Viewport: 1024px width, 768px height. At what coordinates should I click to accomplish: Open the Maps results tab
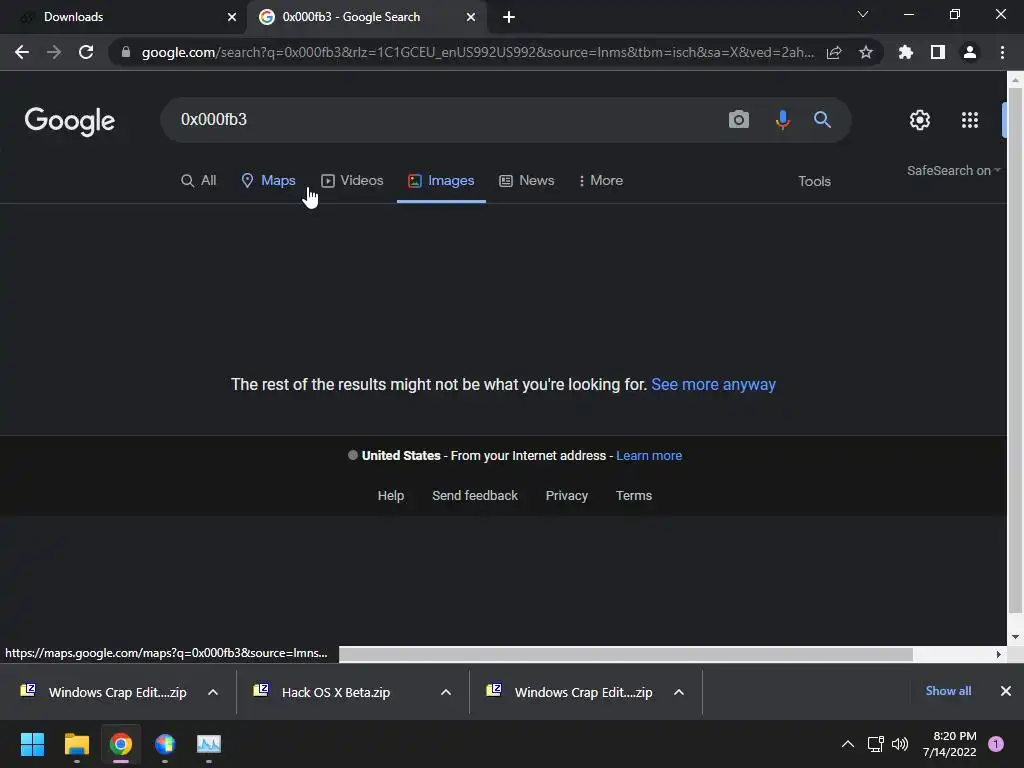[268, 181]
